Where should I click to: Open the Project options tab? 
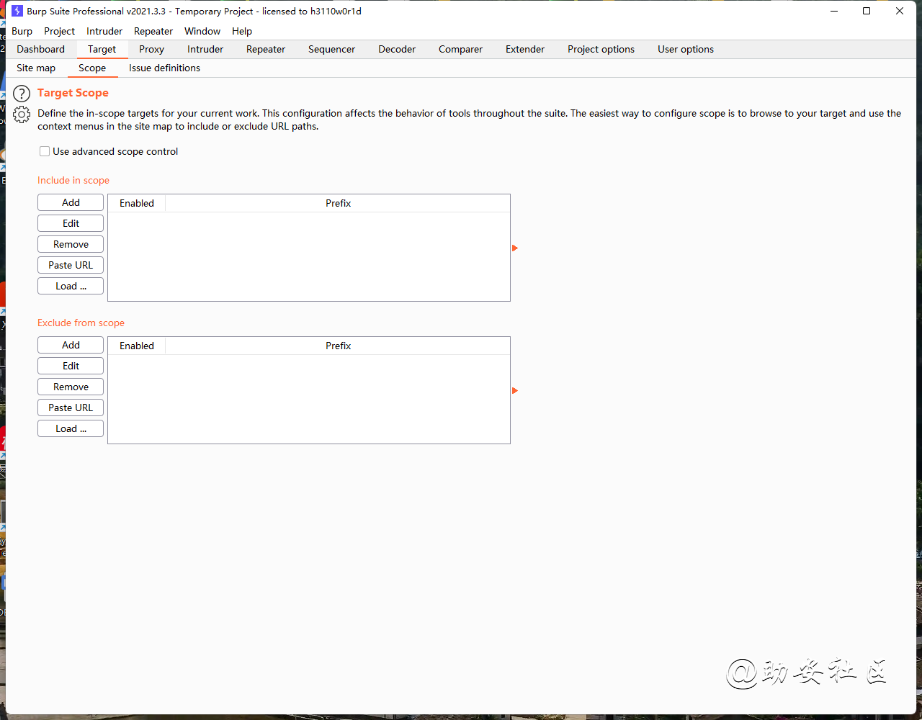(x=601, y=49)
